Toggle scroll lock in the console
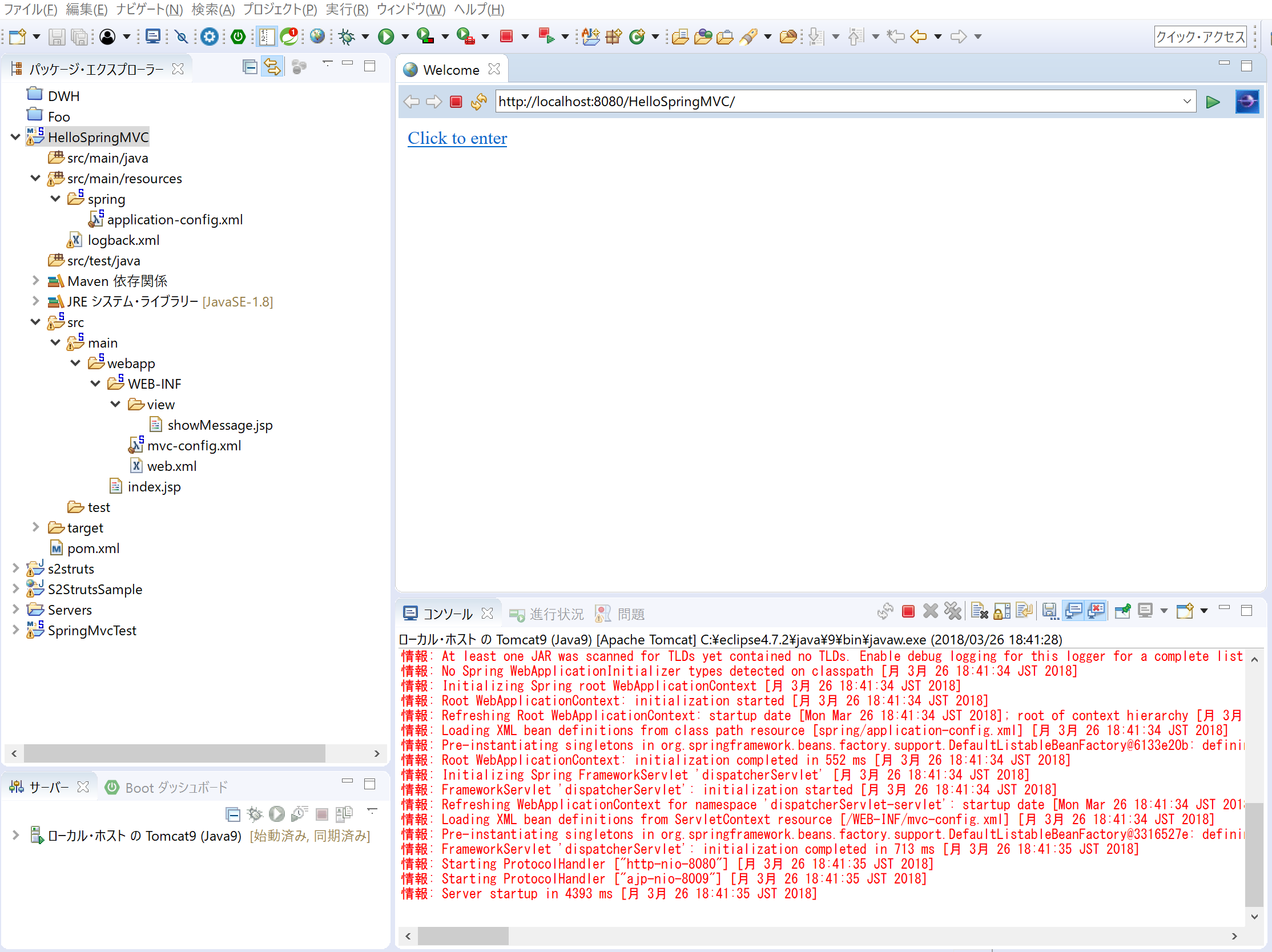Image resolution: width=1272 pixels, height=952 pixels. [1002, 611]
